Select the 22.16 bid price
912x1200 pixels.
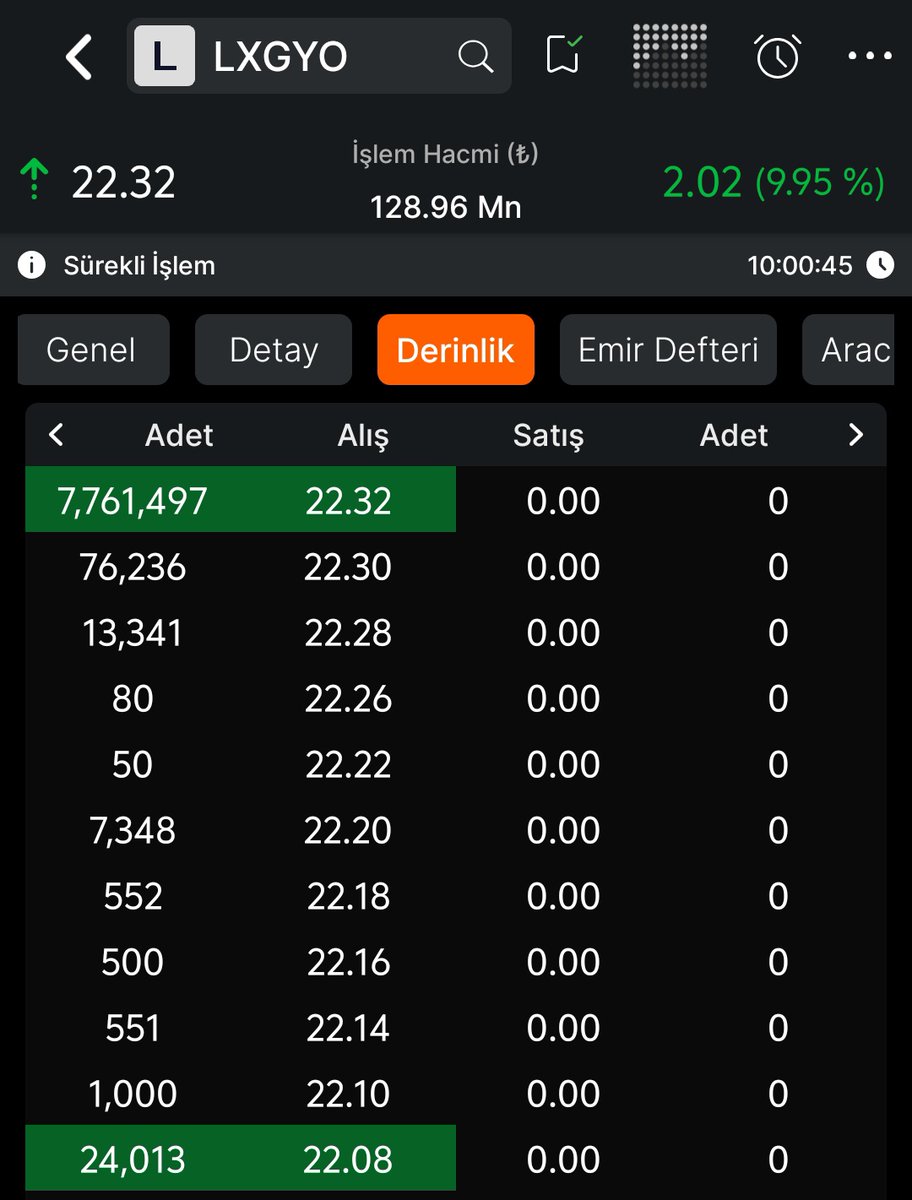tap(348, 963)
